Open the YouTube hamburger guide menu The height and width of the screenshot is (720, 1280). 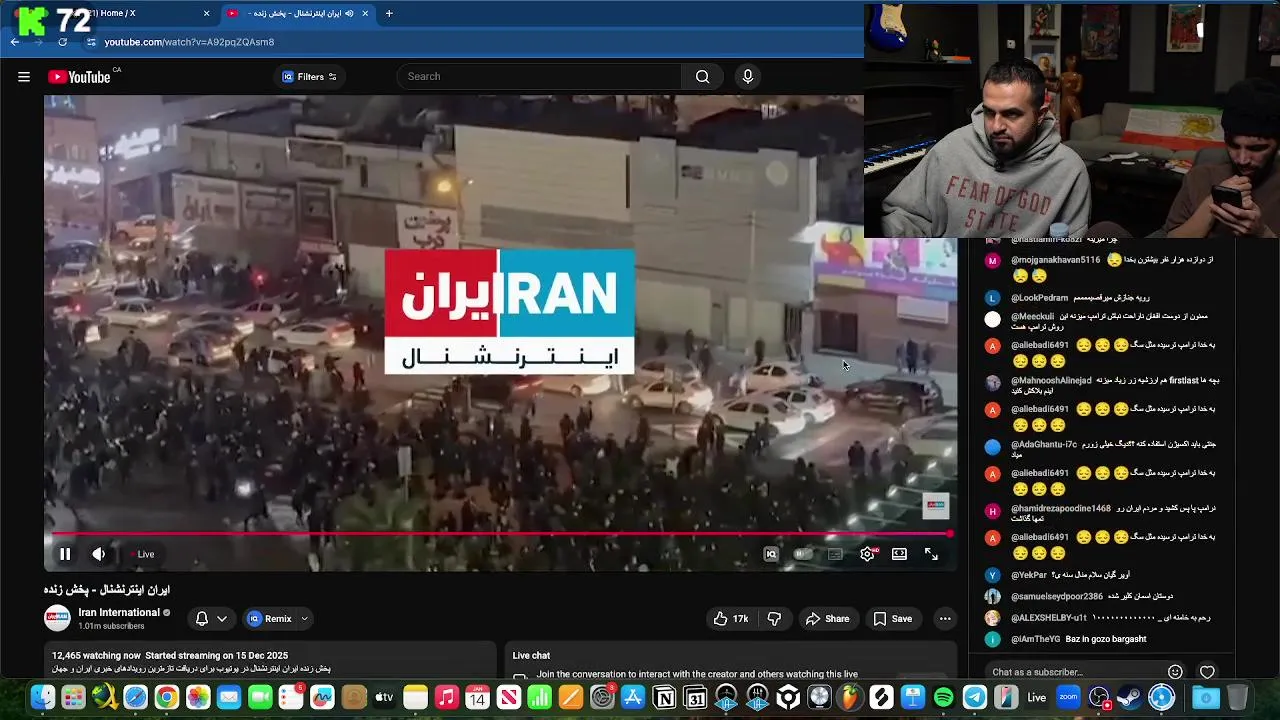click(x=24, y=77)
